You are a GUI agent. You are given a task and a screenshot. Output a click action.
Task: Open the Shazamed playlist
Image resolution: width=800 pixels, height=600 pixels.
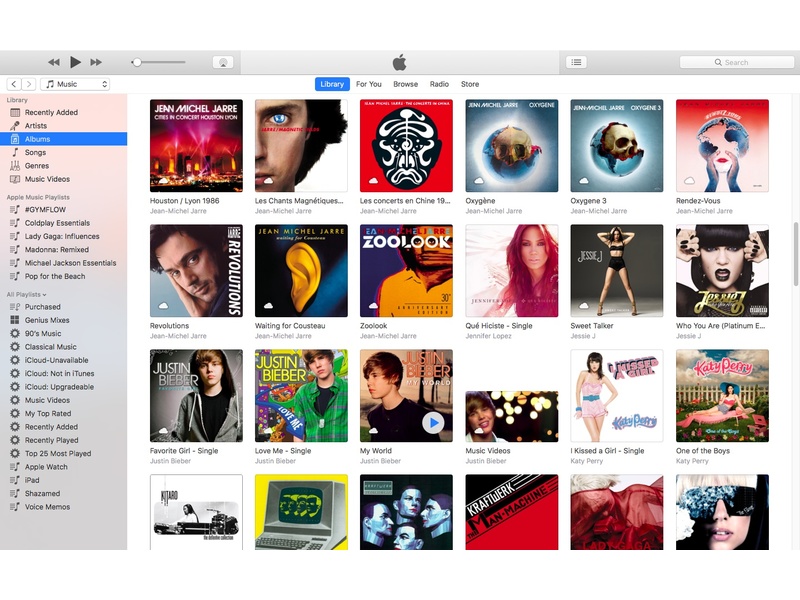(63, 493)
